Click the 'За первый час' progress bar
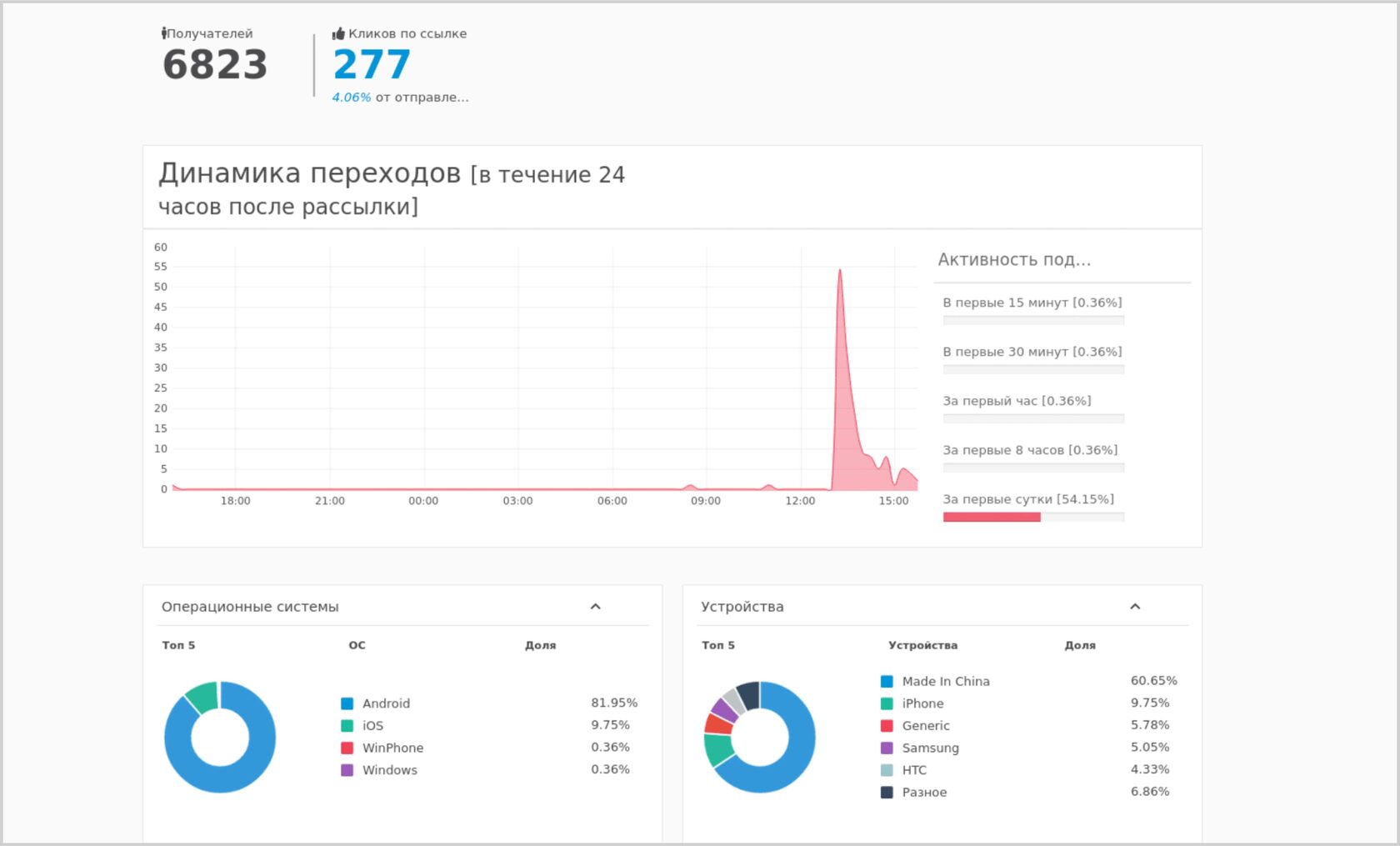Viewport: 1400px width, 846px height. coord(1033,418)
